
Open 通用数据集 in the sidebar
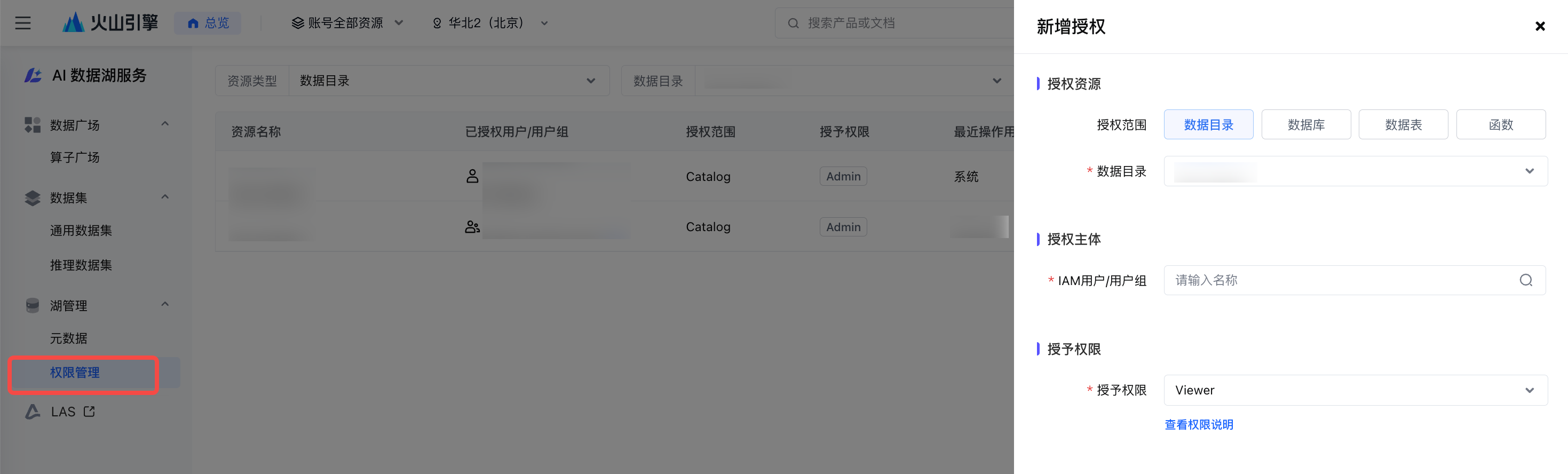(81, 231)
